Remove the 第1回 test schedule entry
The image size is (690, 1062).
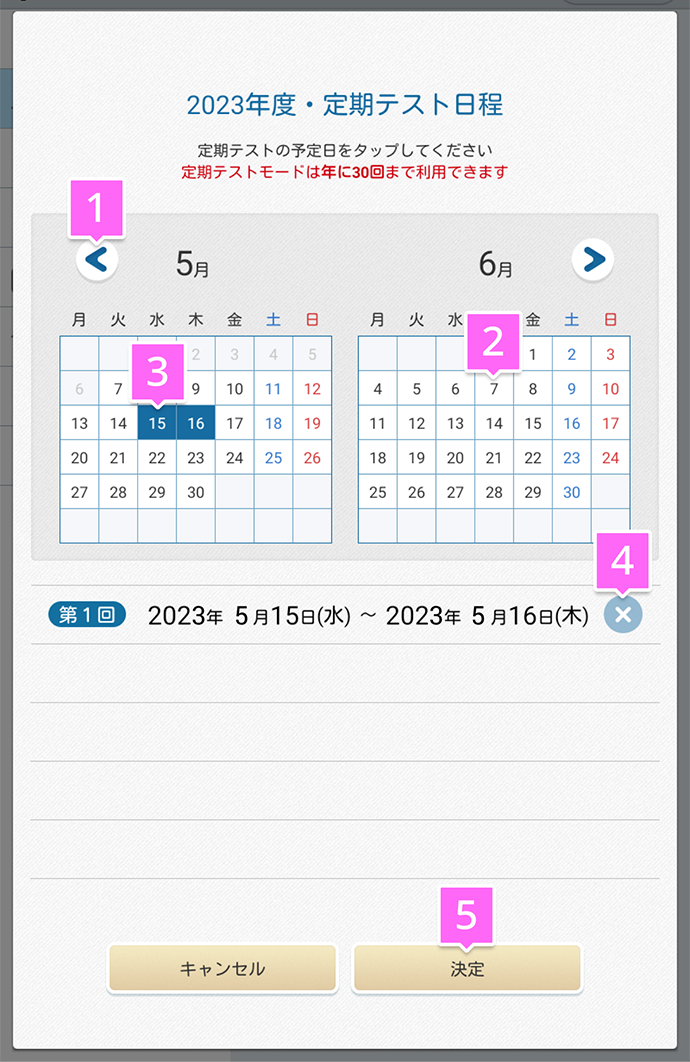click(x=623, y=614)
